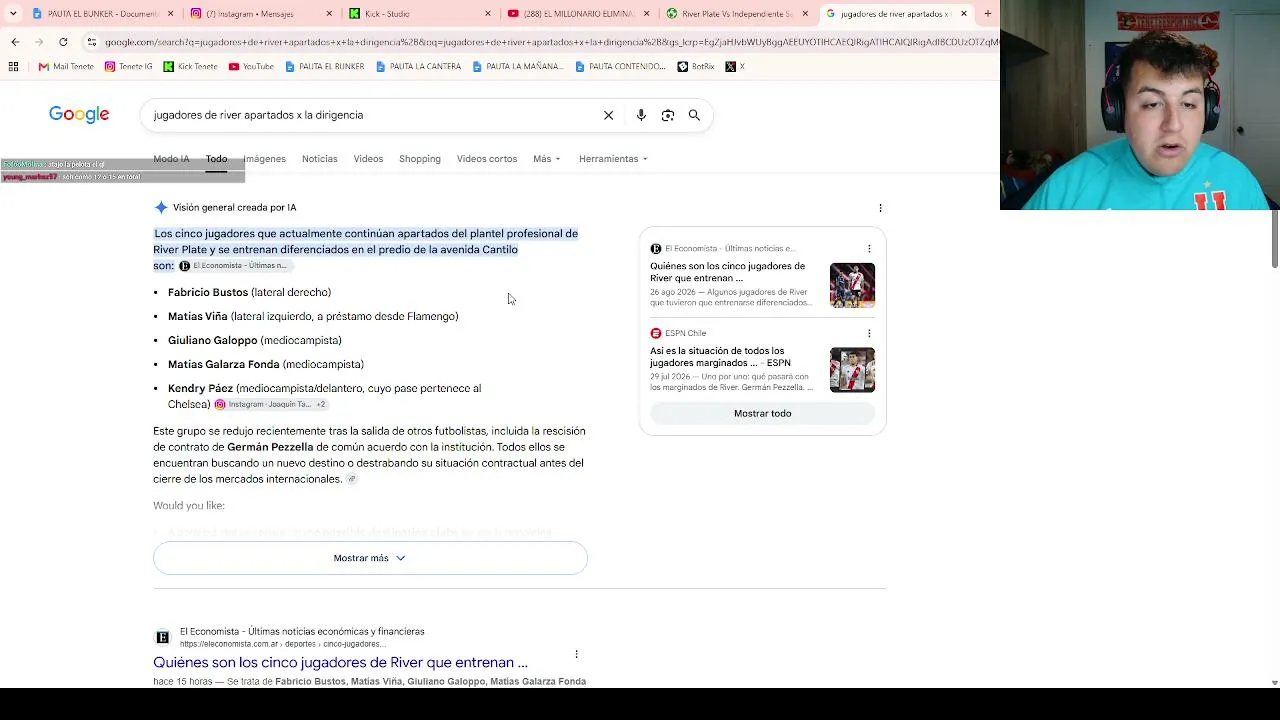Switch to the PAUTA EL BUNKER document tab

(x=104, y=14)
